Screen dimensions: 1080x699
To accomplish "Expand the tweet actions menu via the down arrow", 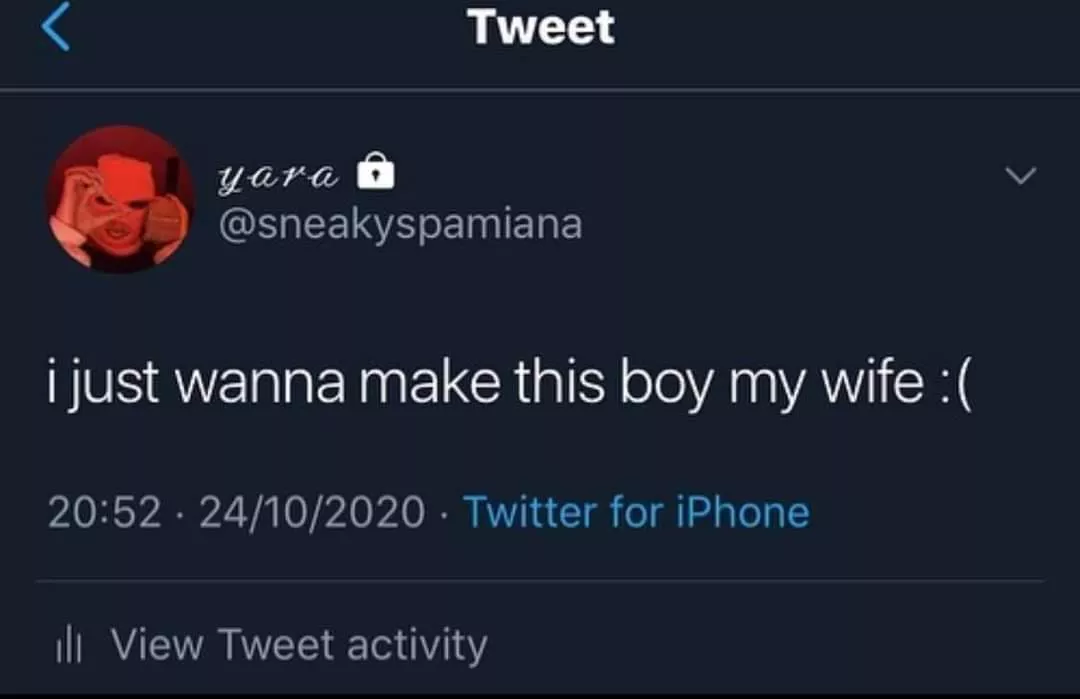I will click(x=1019, y=175).
